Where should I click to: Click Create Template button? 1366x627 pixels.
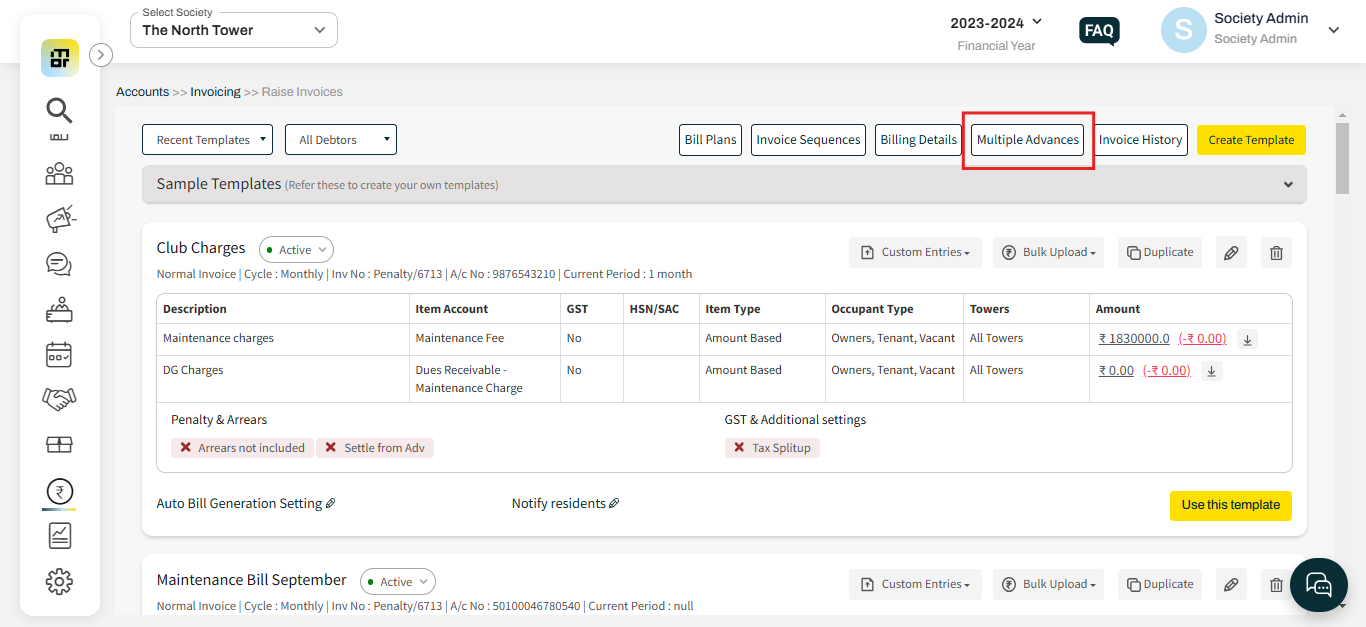point(1251,140)
